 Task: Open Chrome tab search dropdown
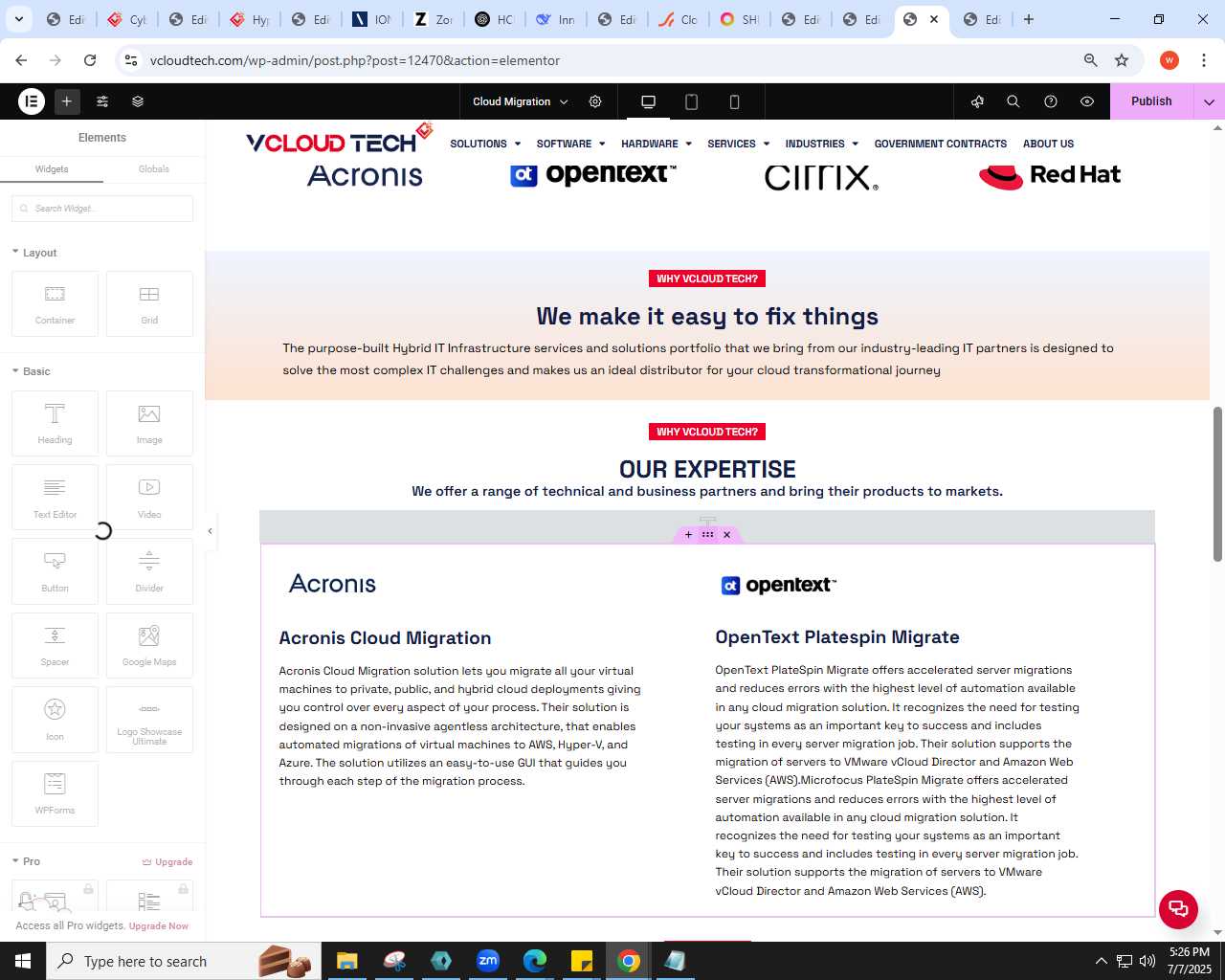coord(18,19)
